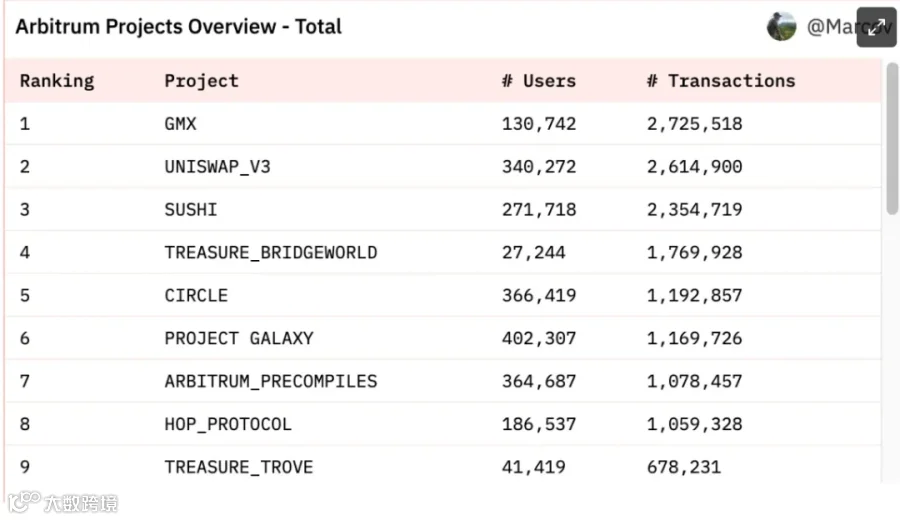Select the HOP_PROTOCOL project cell

click(x=228, y=424)
